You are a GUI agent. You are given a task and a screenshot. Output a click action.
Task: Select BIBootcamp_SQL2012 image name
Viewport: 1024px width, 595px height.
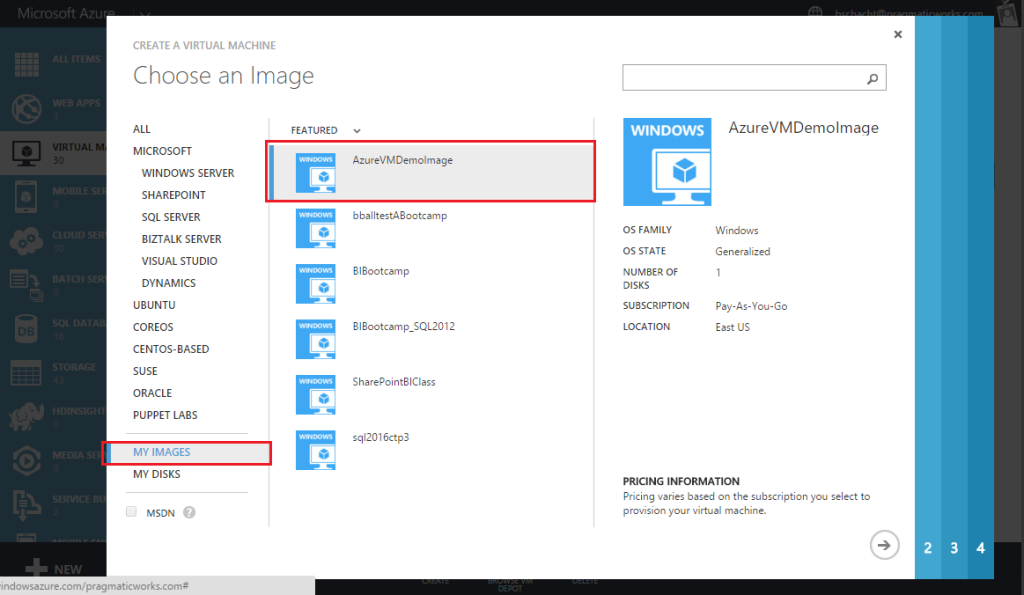click(404, 327)
